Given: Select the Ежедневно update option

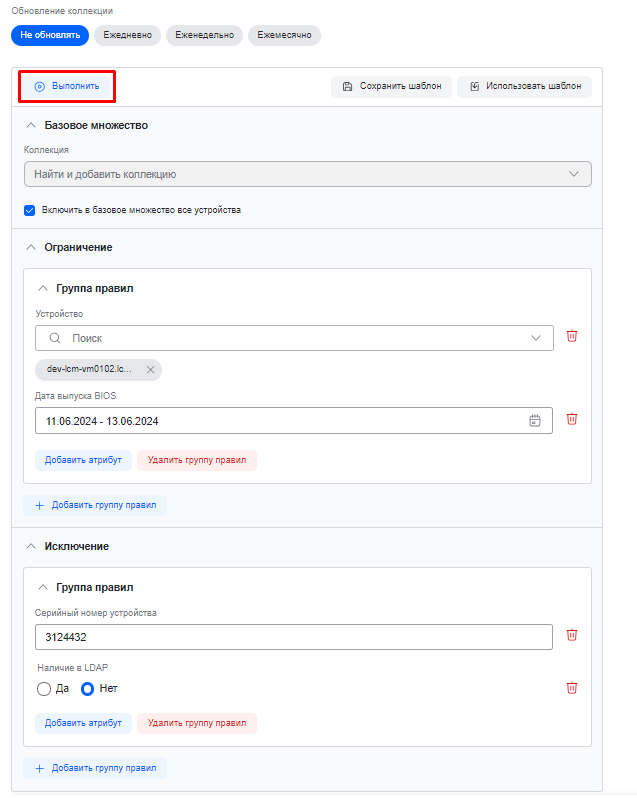Looking at the screenshot, I should click(x=127, y=35).
